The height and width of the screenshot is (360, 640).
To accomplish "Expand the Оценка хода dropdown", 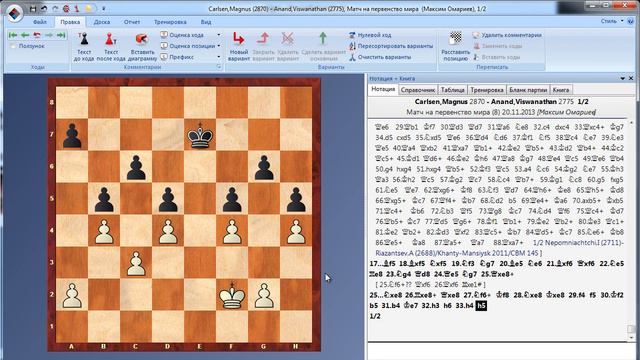I will [x=218, y=35].
